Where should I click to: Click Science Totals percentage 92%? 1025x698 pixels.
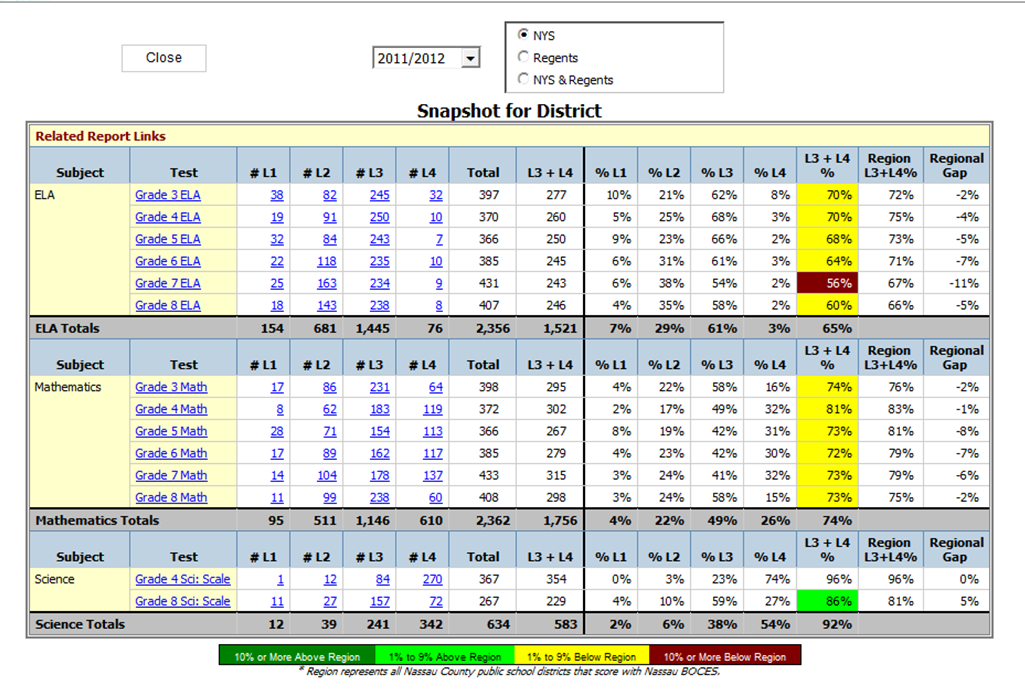[837, 624]
